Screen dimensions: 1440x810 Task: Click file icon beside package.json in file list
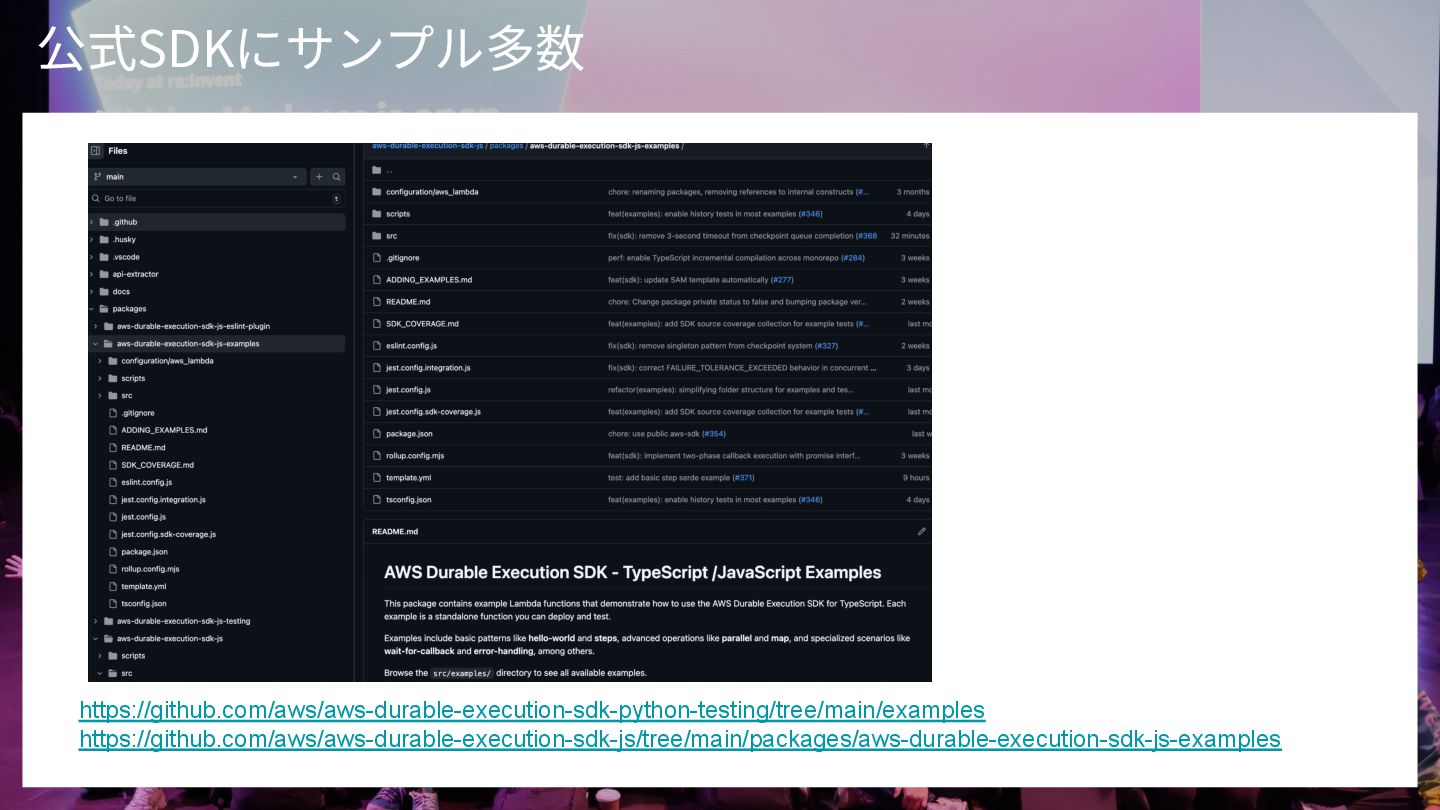pos(377,434)
